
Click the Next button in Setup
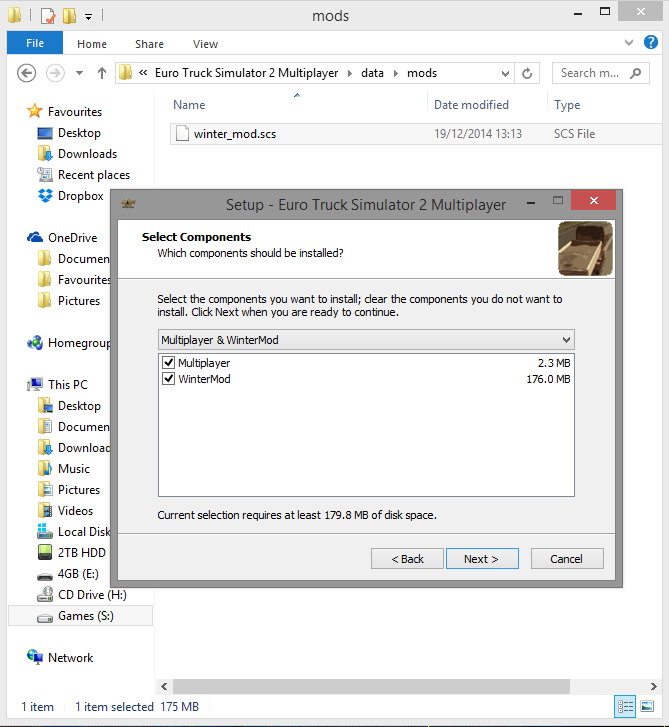[x=482, y=559]
